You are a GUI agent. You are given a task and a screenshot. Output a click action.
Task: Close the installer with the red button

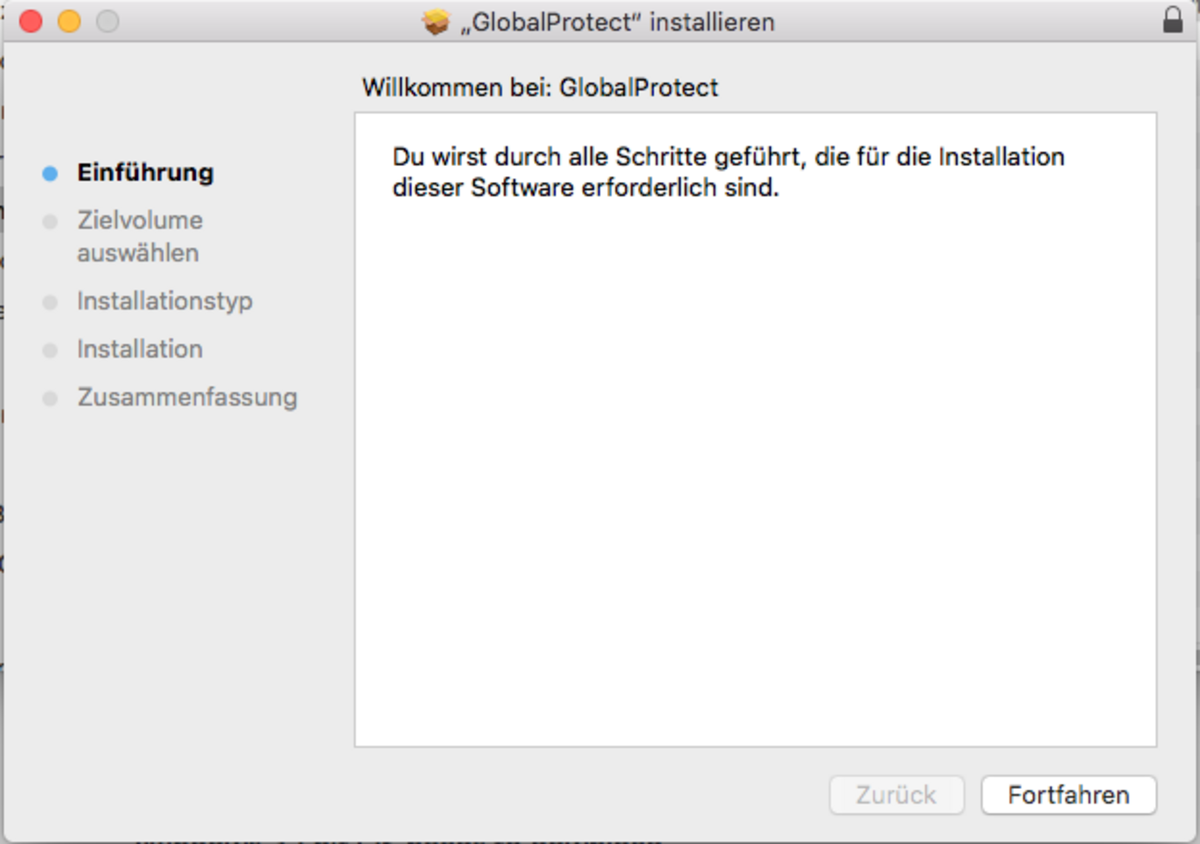[31, 21]
